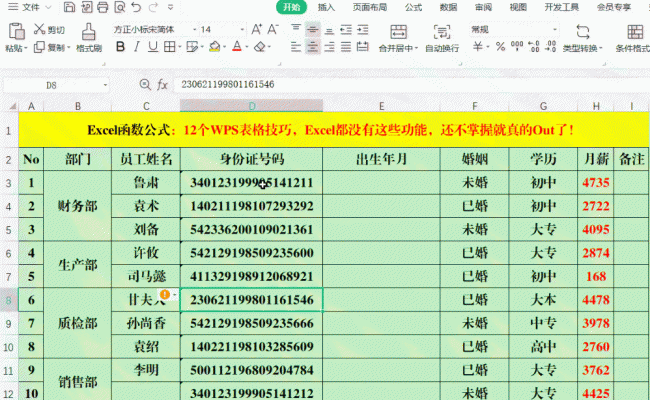
Task: Open the font name dropdown 方正小标宋简体
Action: (194, 29)
